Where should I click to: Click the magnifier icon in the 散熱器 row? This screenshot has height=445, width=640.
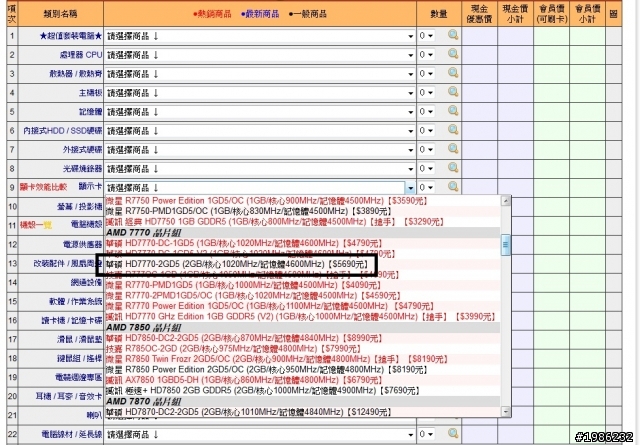(x=453, y=73)
